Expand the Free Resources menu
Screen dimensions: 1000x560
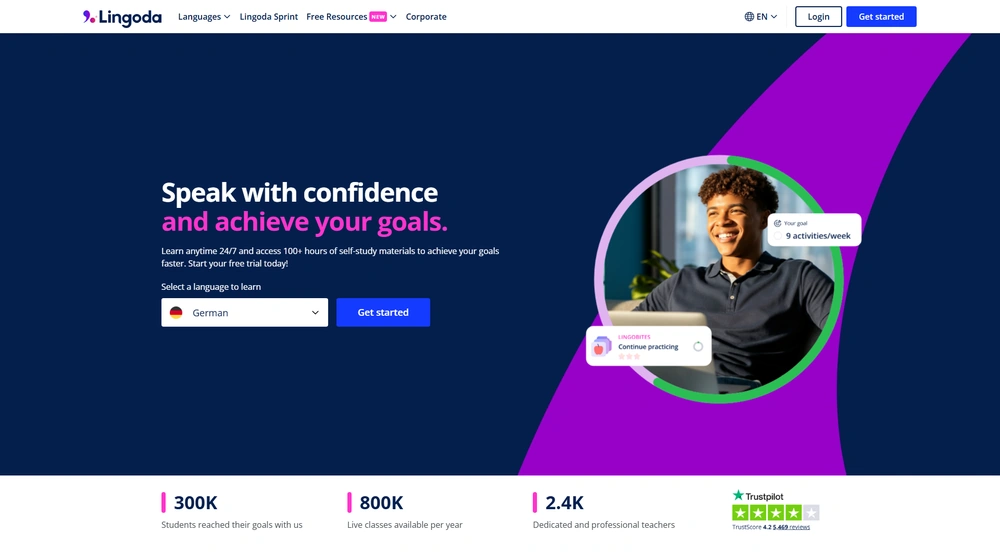coord(351,17)
